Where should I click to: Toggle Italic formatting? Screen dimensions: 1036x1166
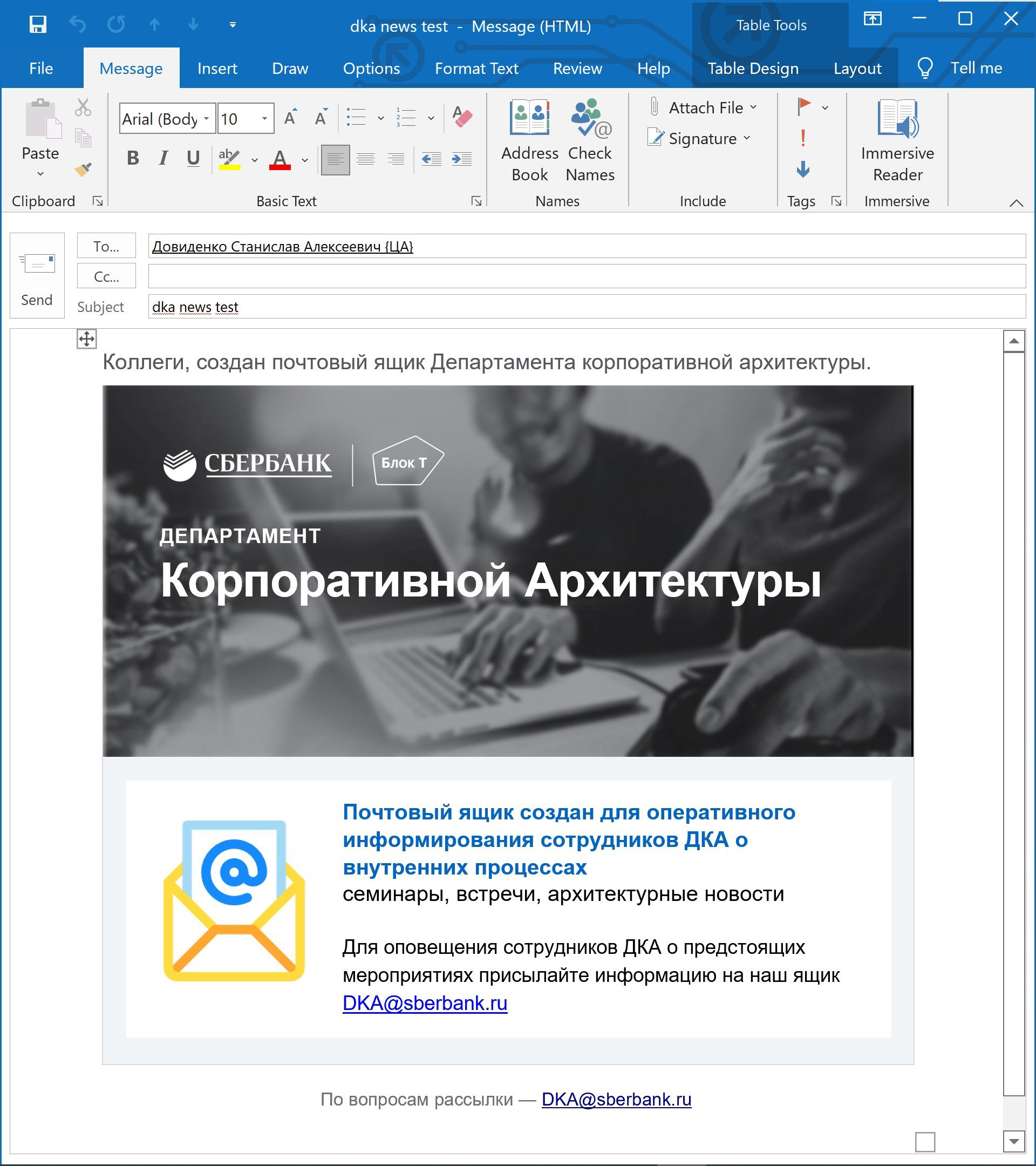[163, 158]
